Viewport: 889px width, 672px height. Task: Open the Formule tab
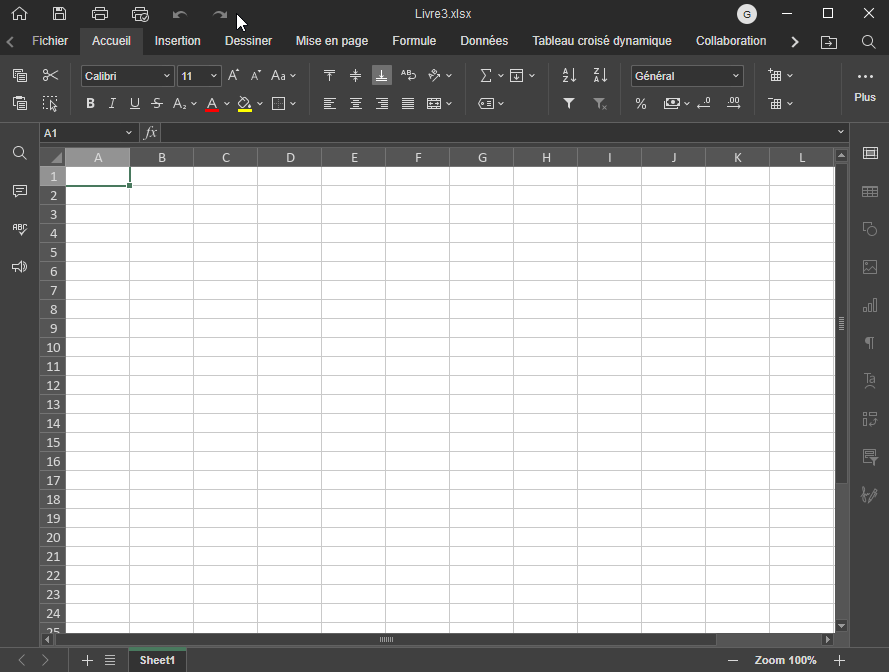(x=414, y=41)
